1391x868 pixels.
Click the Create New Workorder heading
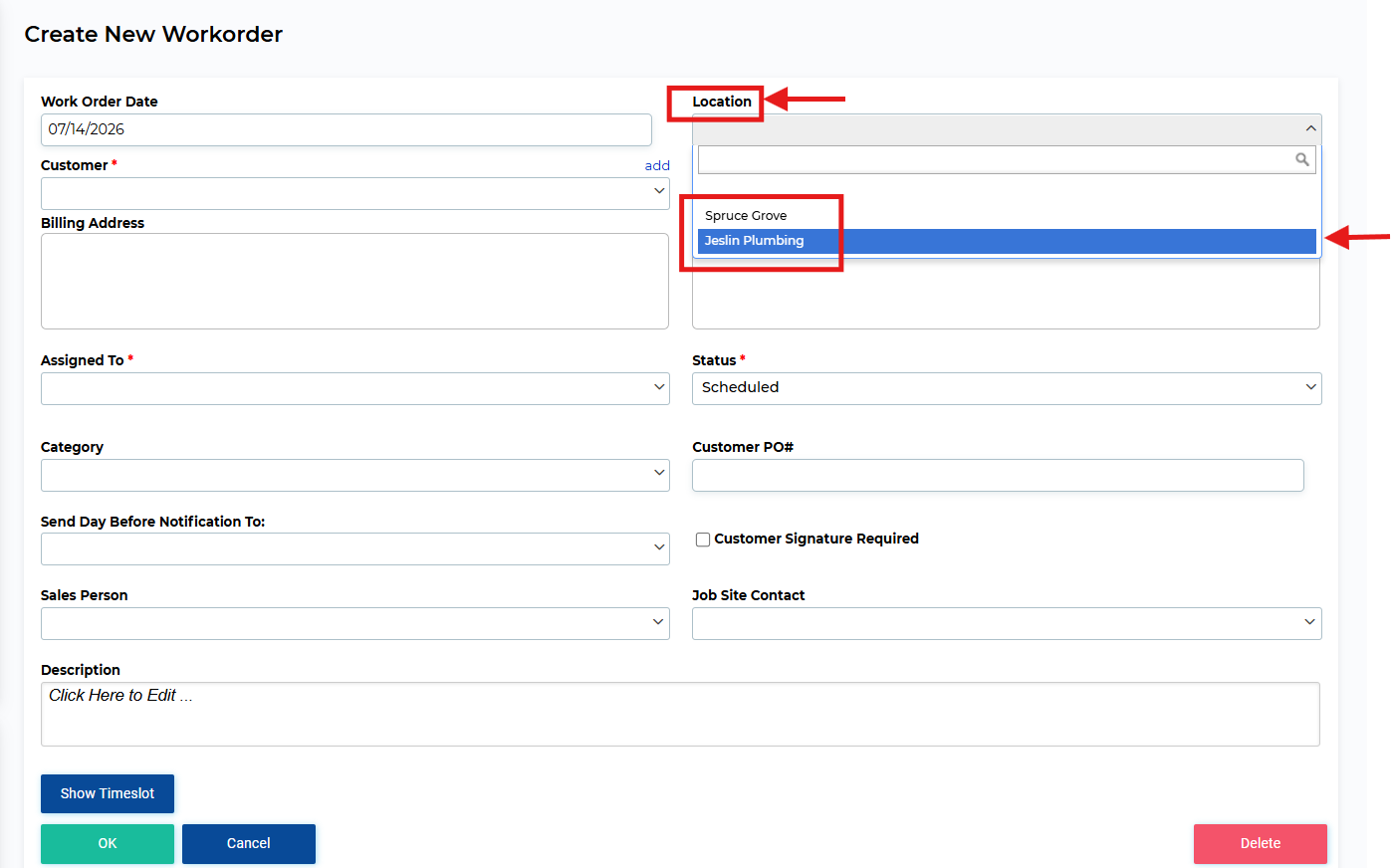pyautogui.click(x=153, y=34)
